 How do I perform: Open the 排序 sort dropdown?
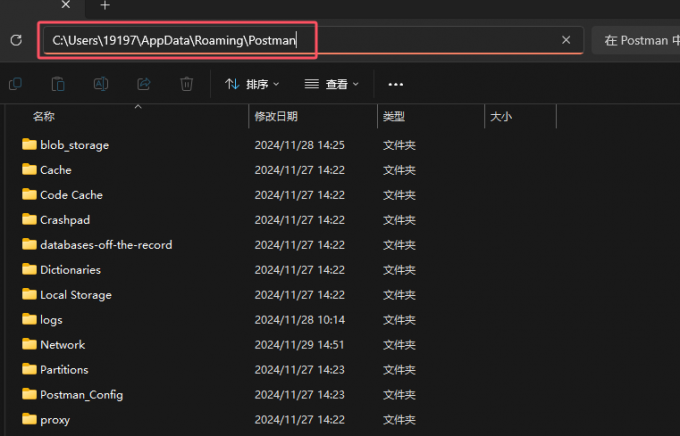(252, 84)
